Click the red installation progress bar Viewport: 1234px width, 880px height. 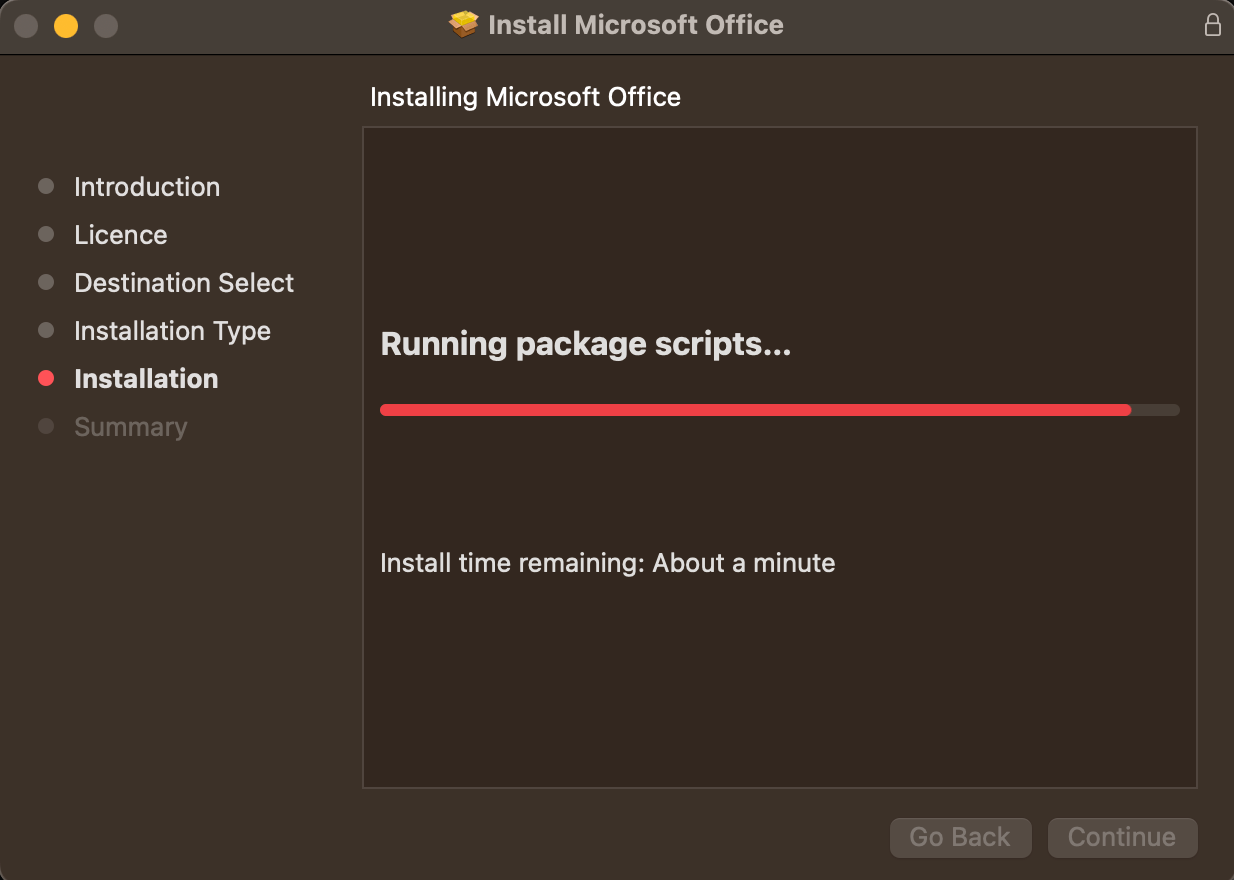(x=780, y=410)
